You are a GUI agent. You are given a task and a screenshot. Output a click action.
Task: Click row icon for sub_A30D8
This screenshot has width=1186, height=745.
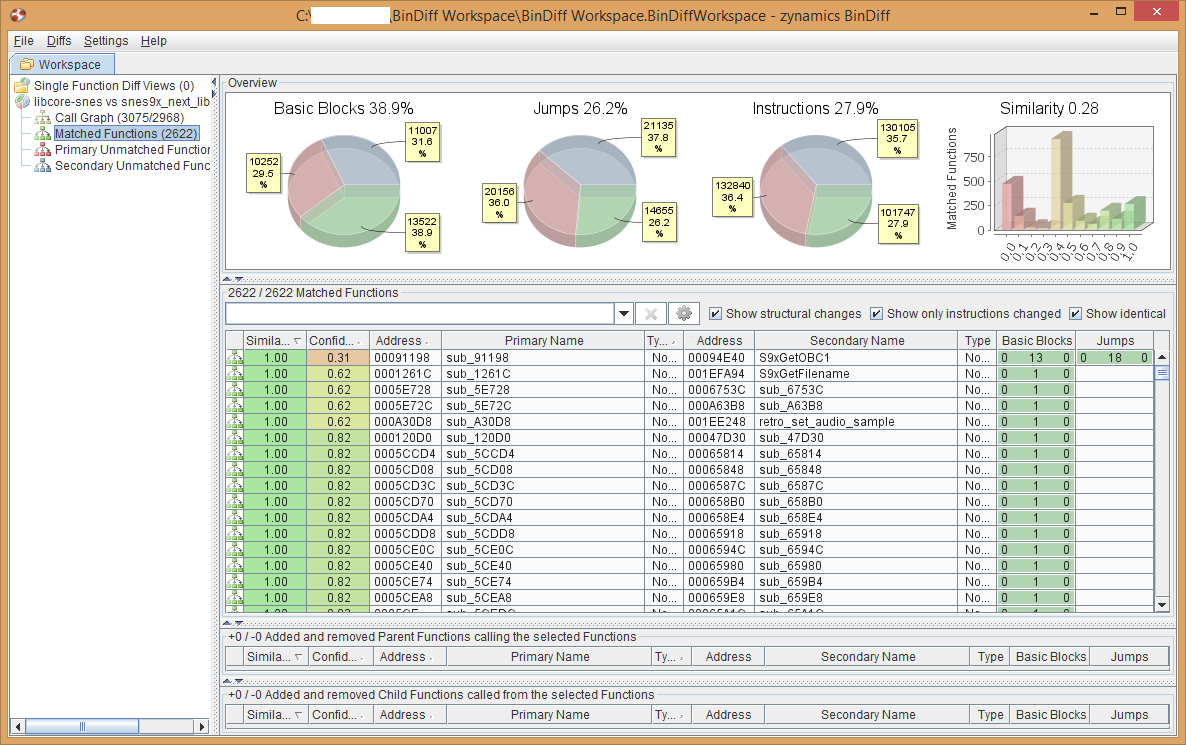(234, 421)
